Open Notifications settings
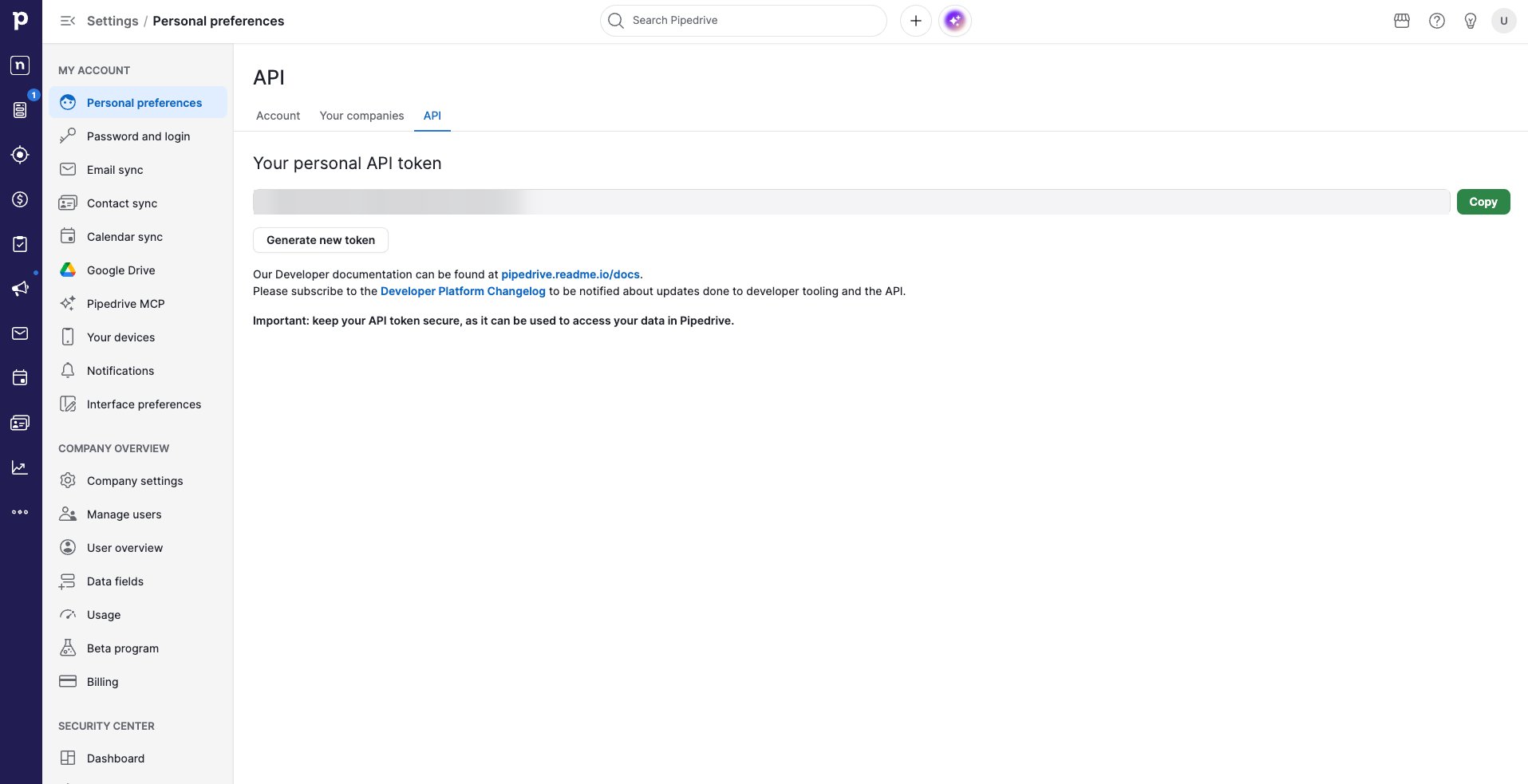1528x784 pixels. (x=138, y=371)
